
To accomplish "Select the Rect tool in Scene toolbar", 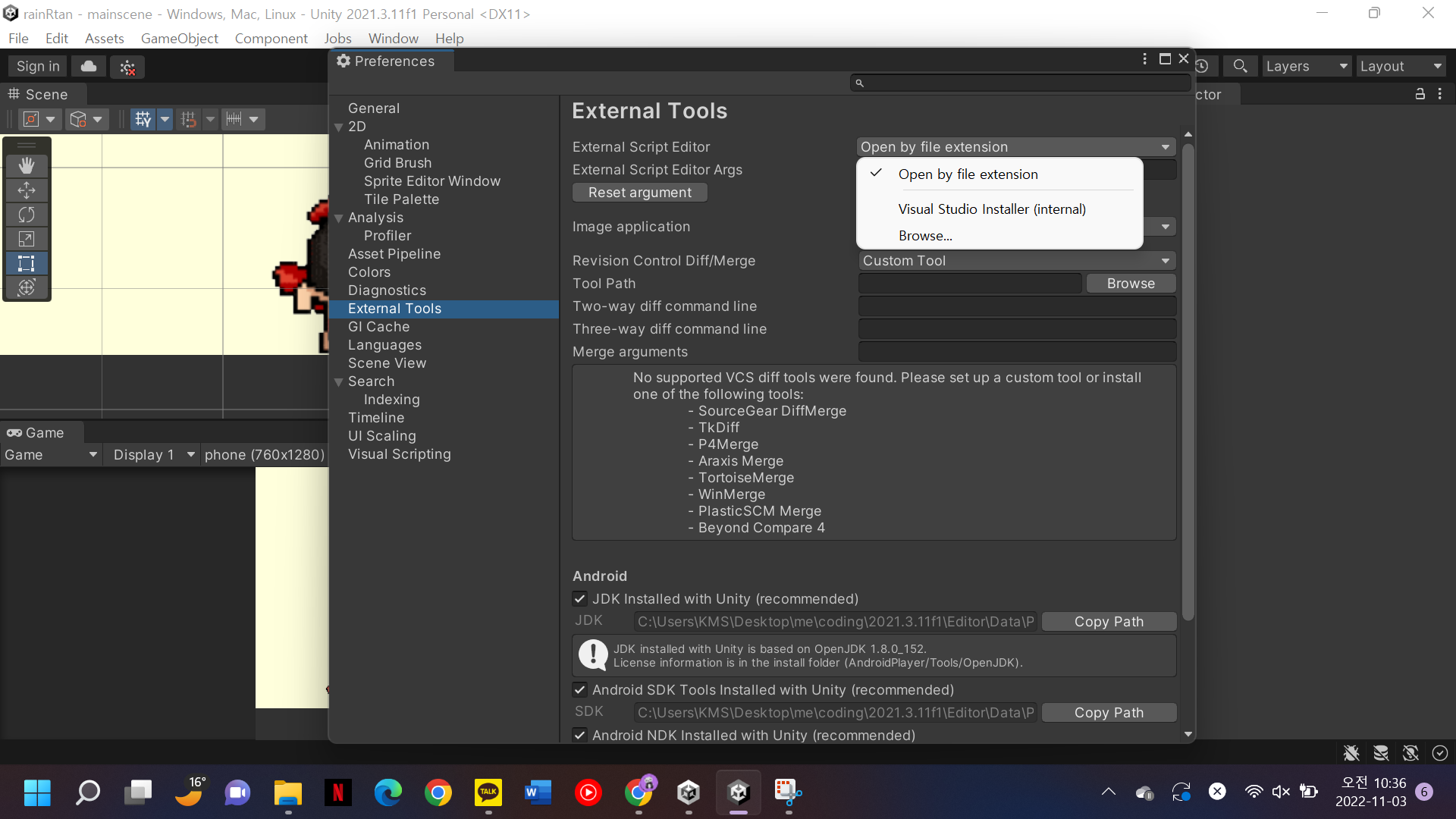I will tap(27, 263).
